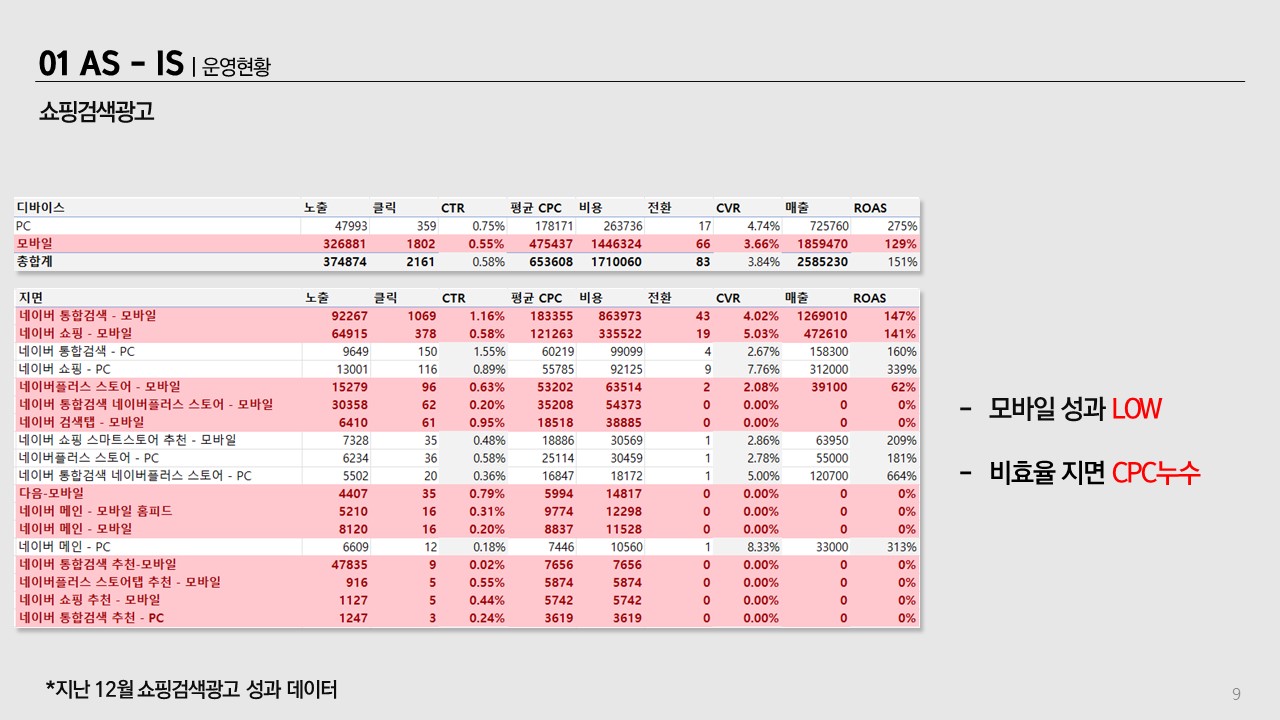Click the 지면 column header
Image resolution: width=1280 pixels, height=720 pixels.
coord(30,298)
